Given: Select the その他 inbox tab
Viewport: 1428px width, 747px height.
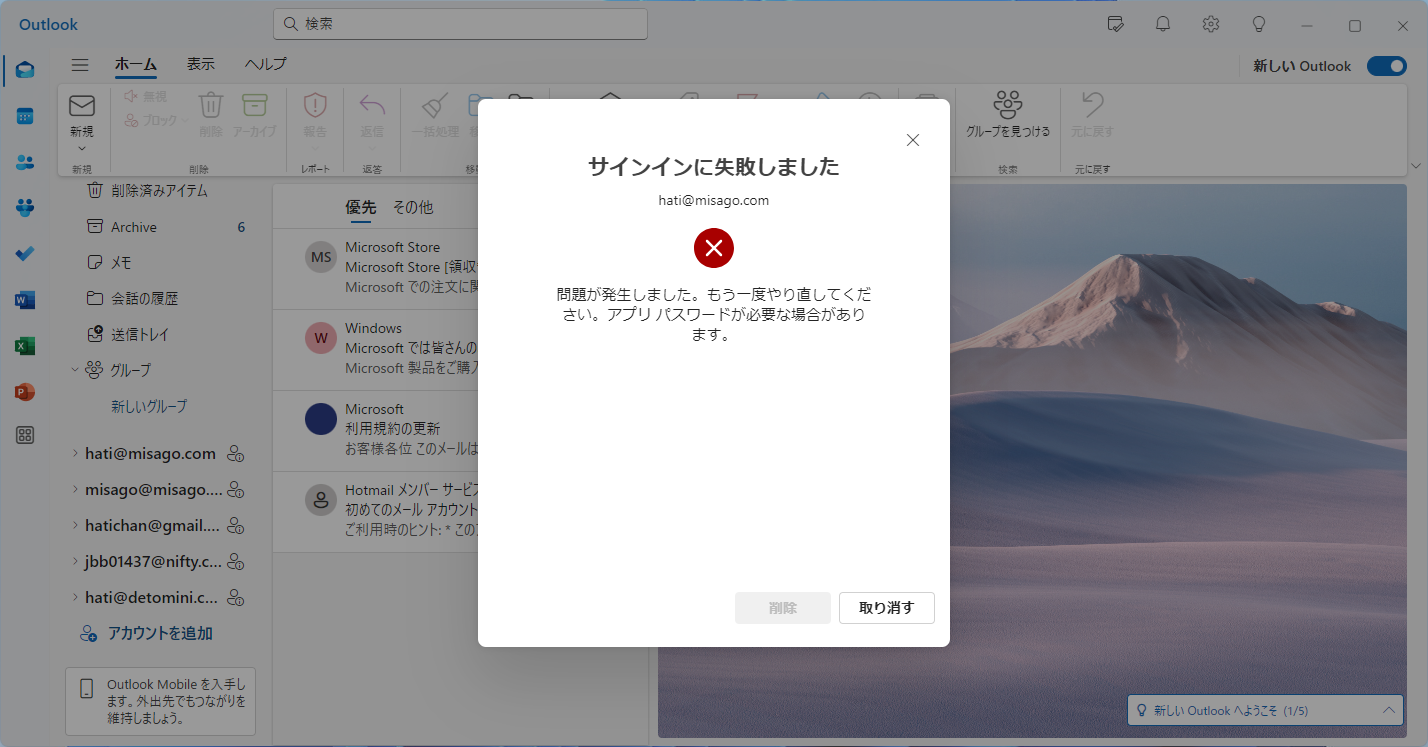Looking at the screenshot, I should click(x=413, y=208).
